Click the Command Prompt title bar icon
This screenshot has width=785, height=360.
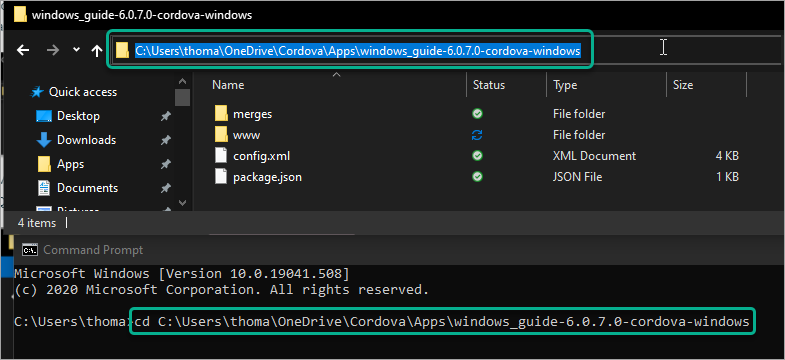(31, 250)
